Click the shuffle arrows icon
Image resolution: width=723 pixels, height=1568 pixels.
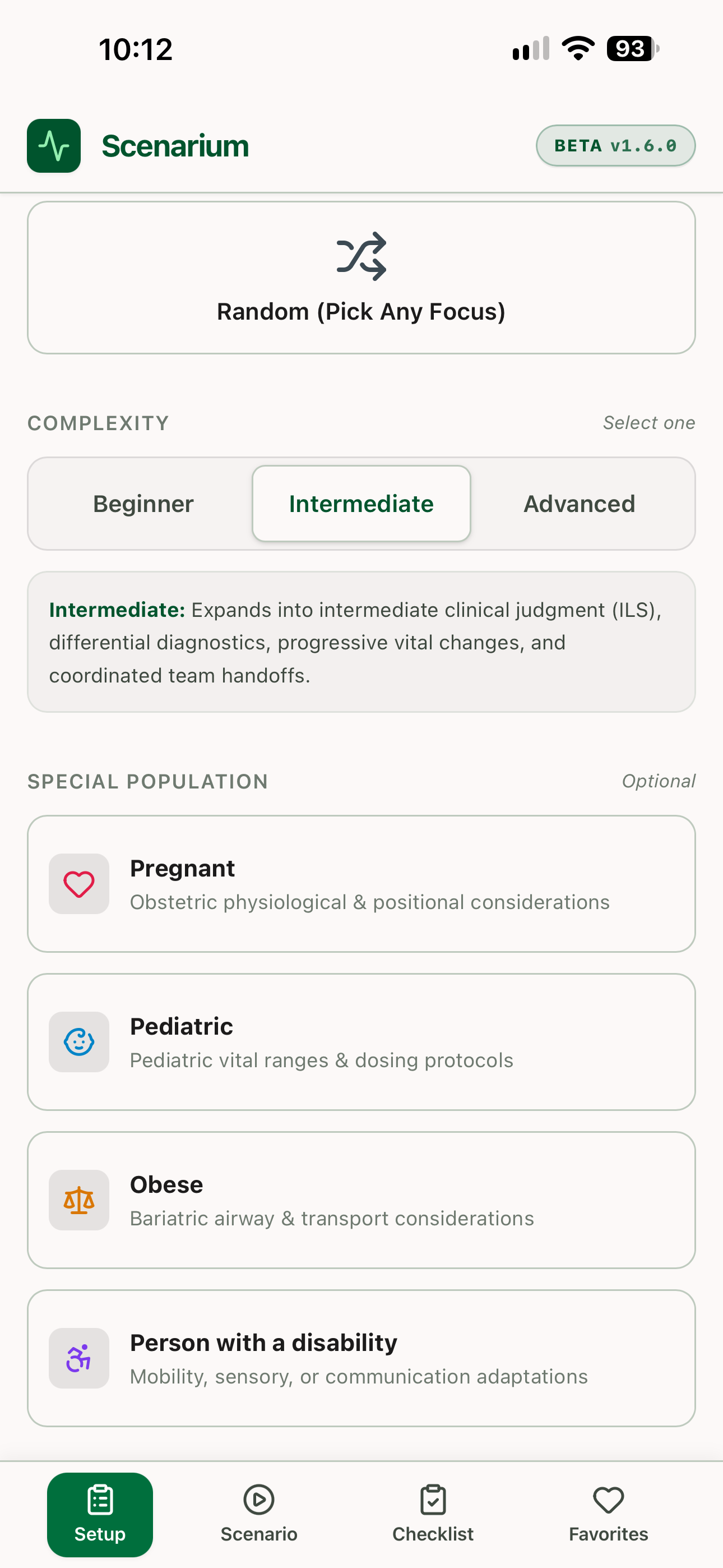361,256
